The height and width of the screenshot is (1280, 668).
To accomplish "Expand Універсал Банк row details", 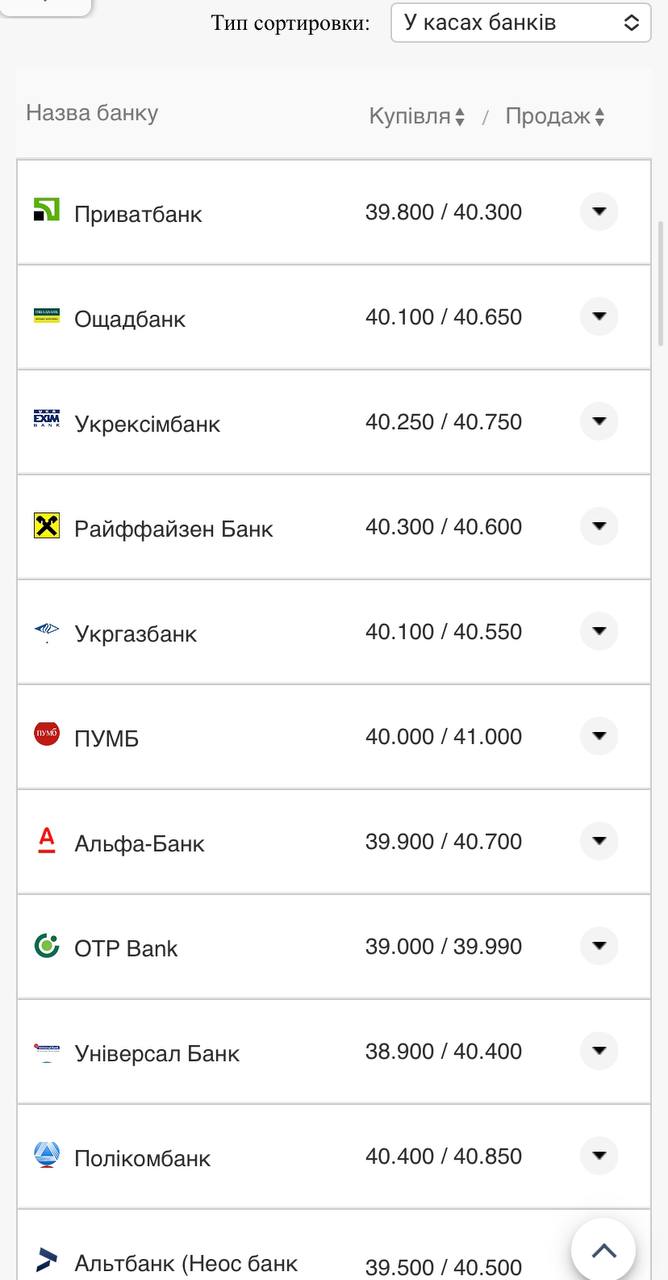I will tap(599, 1051).
